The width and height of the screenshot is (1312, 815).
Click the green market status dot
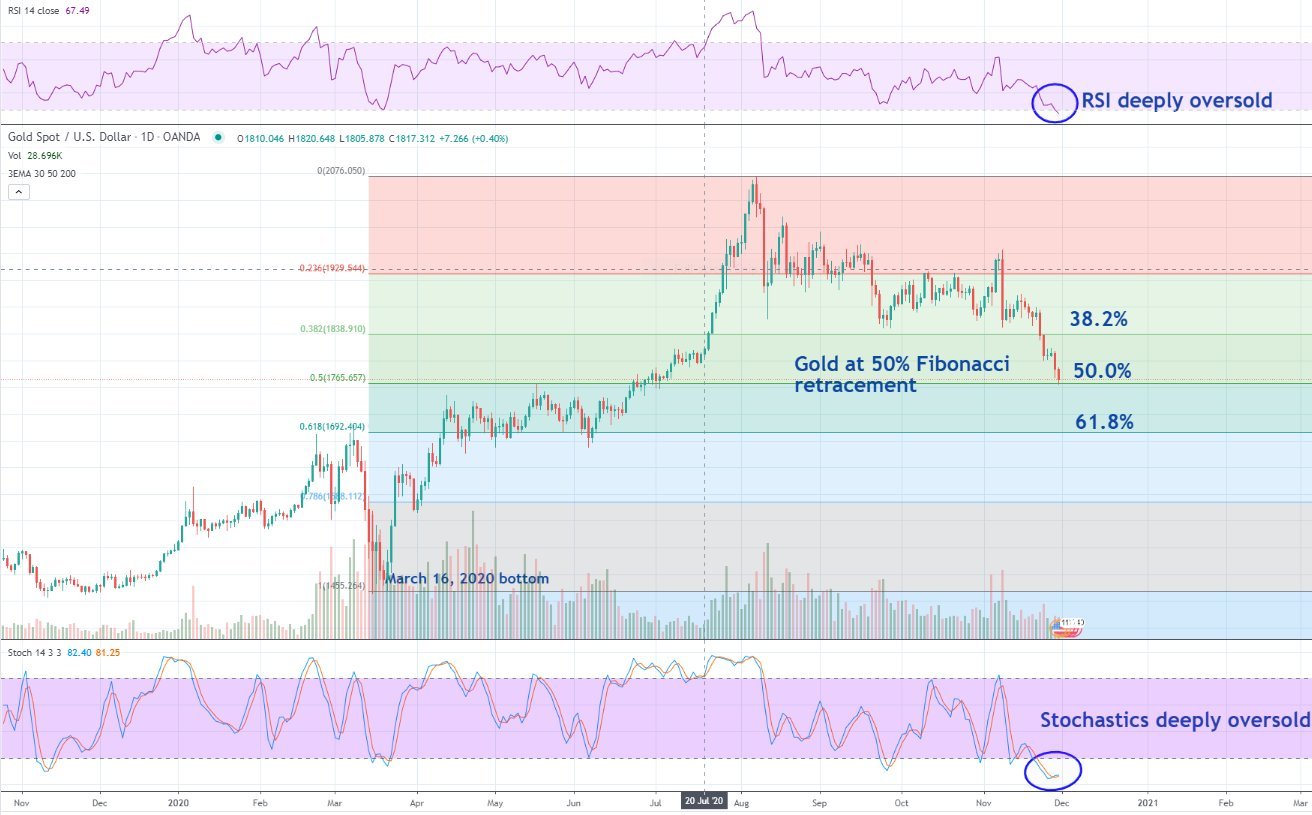click(x=218, y=137)
